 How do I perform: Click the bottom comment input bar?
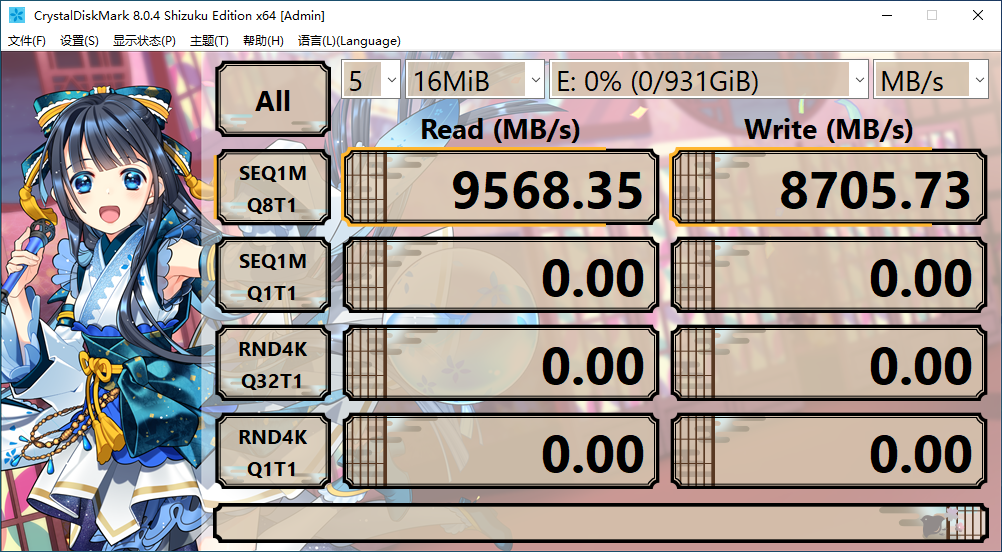pos(601,523)
